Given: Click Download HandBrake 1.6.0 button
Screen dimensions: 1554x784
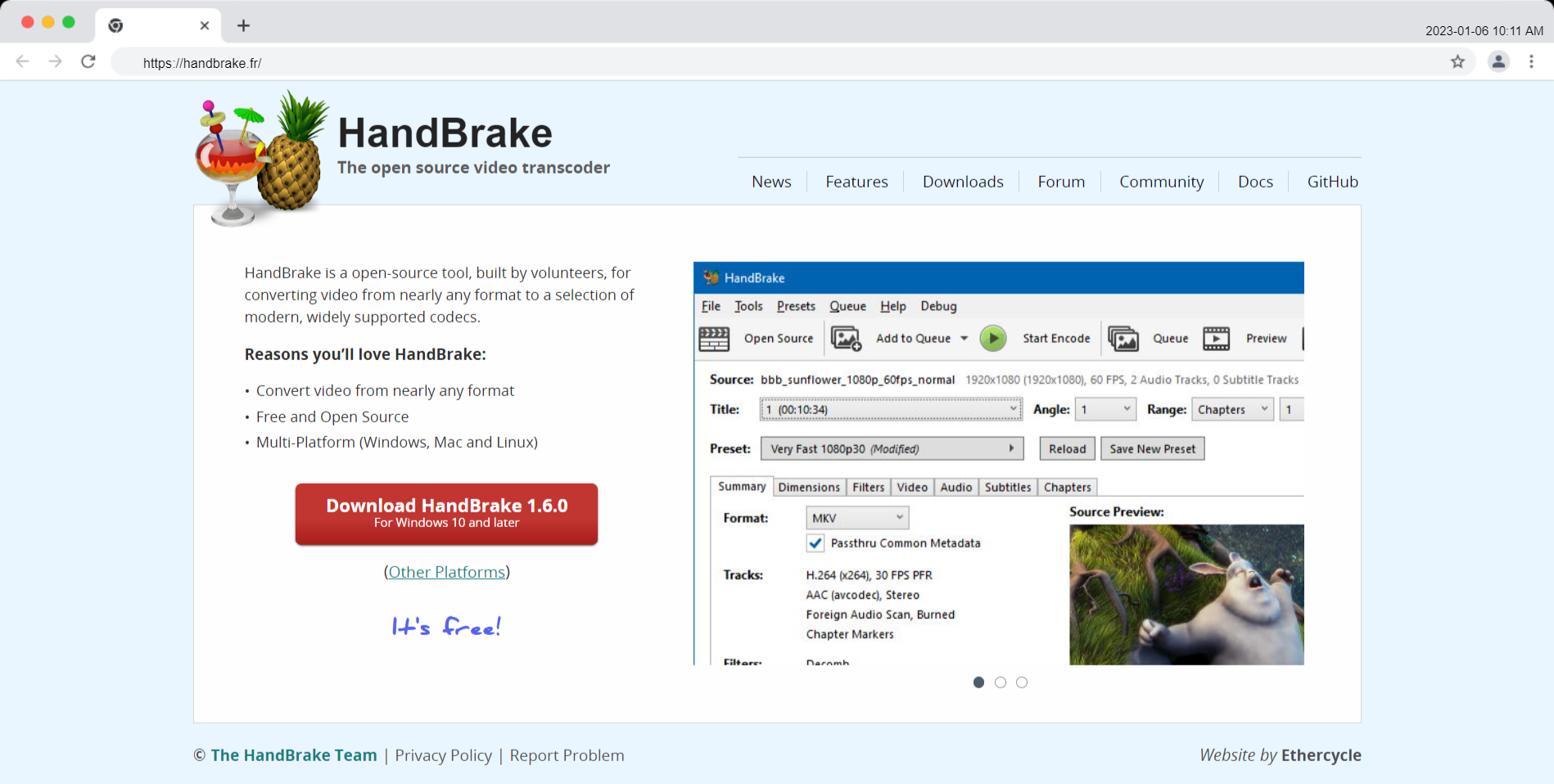Looking at the screenshot, I should (x=446, y=514).
